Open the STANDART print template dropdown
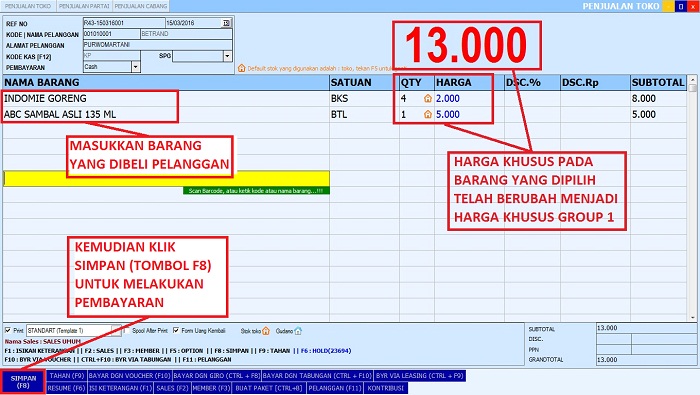Image resolution: width=700 pixels, height=395 pixels. point(116,331)
